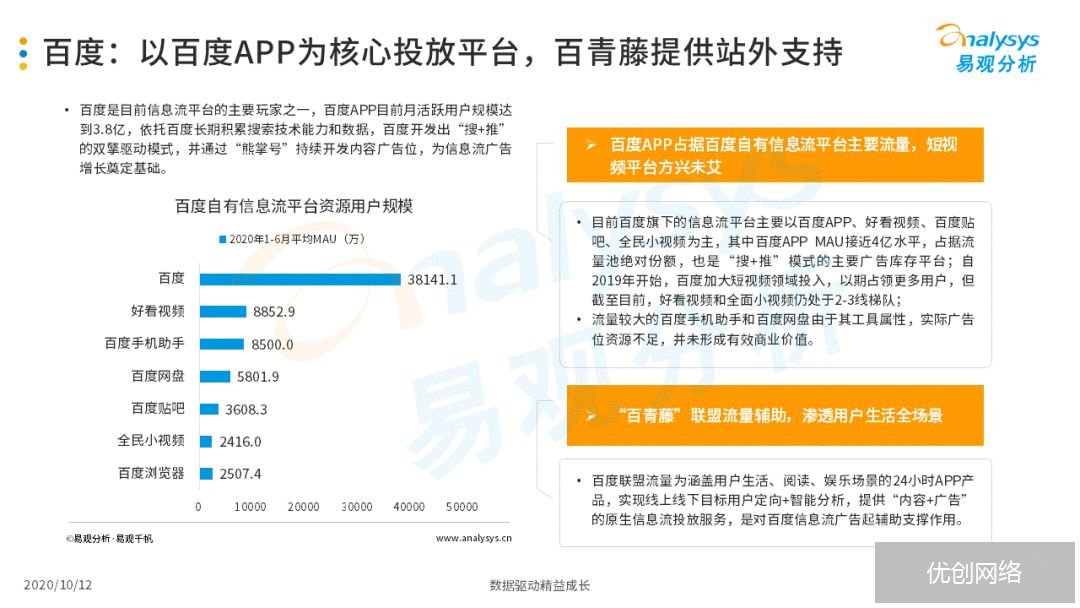This screenshot has height=608, width=1080.
Task: Open the www.analysys.cn link
Action: (x=474, y=538)
